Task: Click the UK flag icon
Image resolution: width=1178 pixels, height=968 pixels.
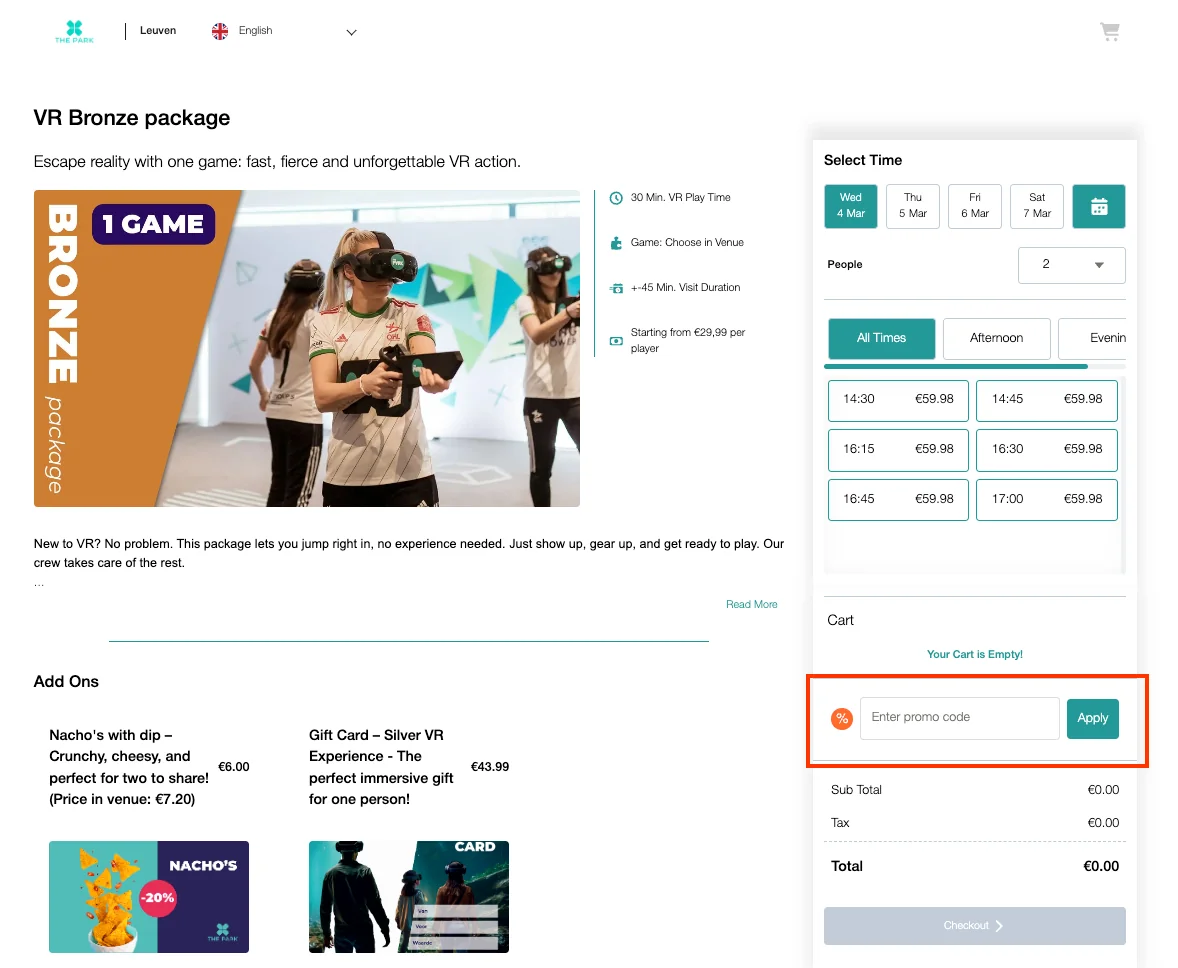Action: click(220, 31)
